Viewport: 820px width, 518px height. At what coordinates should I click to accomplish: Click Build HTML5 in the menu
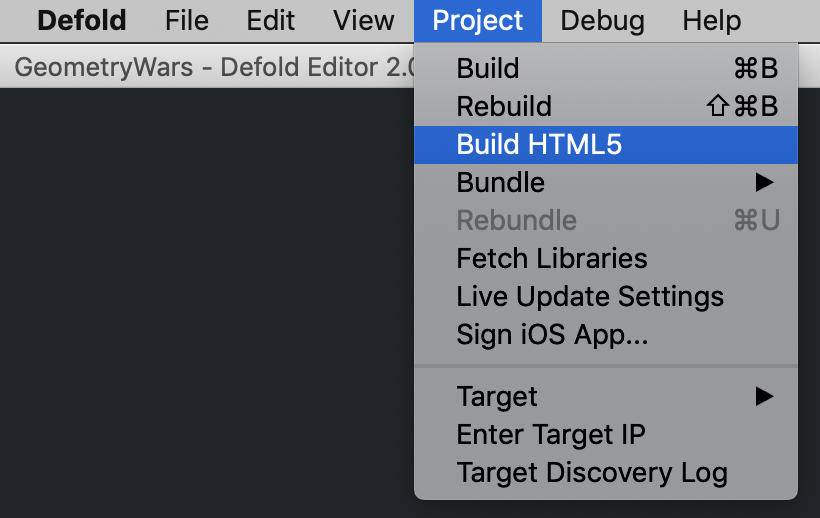[539, 144]
